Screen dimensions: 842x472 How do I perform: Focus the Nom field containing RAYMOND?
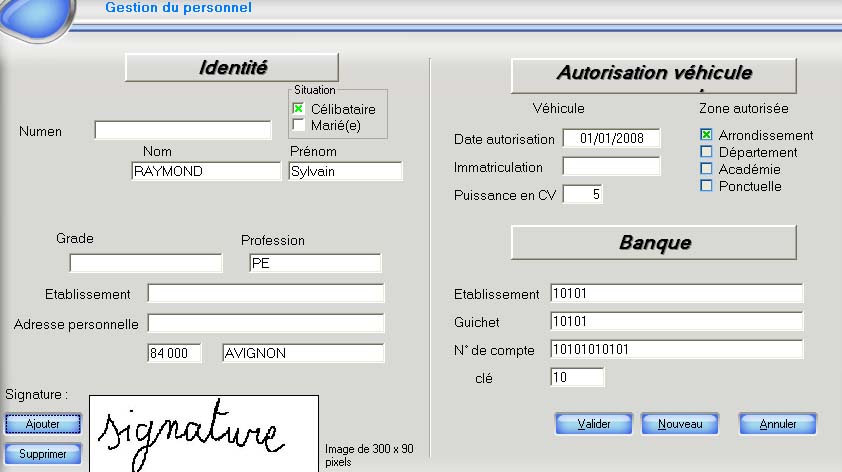click(x=206, y=171)
